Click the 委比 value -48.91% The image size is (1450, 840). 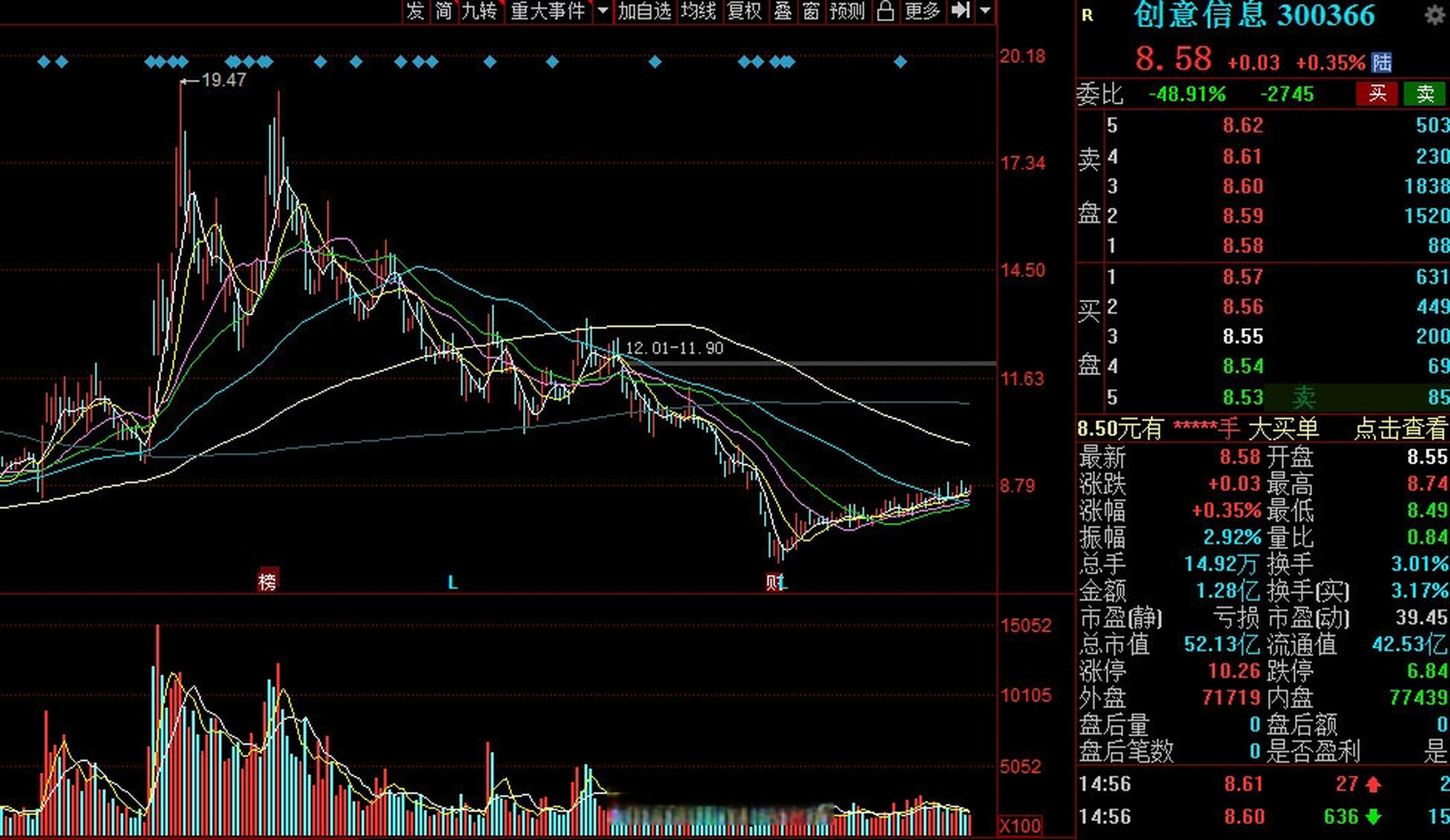pos(1187,94)
